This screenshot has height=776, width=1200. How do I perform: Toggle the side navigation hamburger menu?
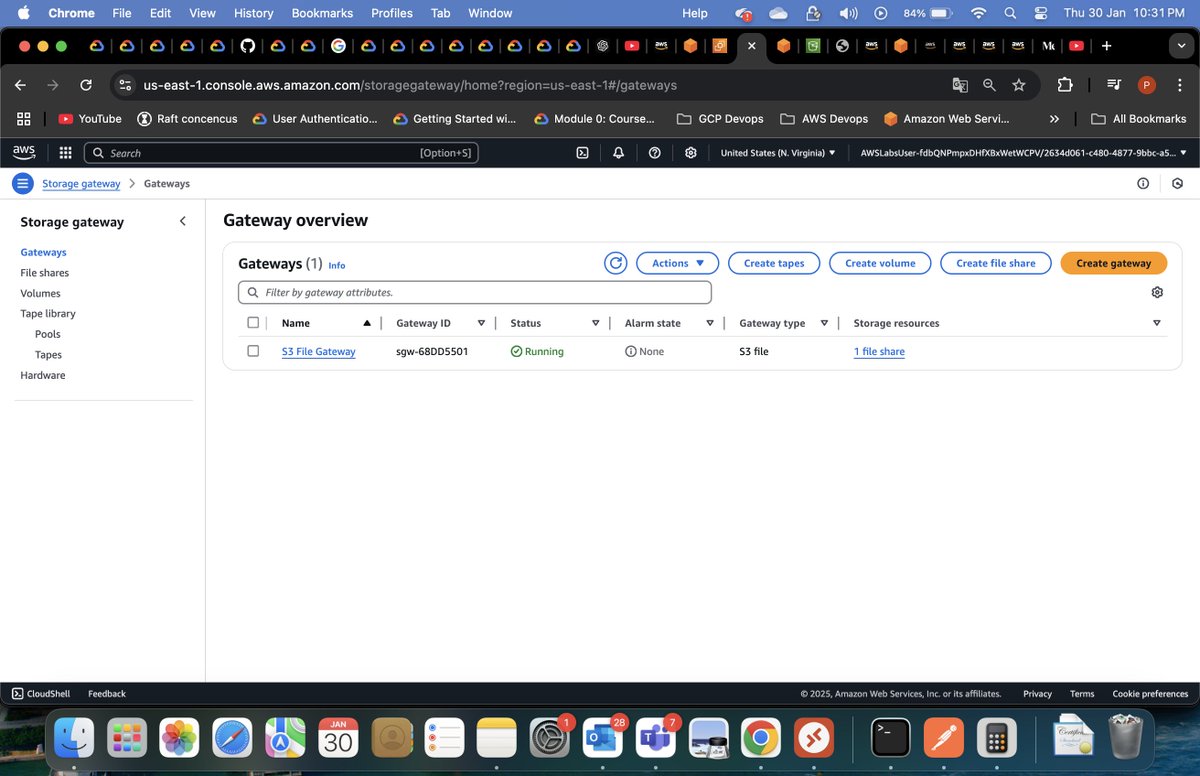(x=22, y=183)
